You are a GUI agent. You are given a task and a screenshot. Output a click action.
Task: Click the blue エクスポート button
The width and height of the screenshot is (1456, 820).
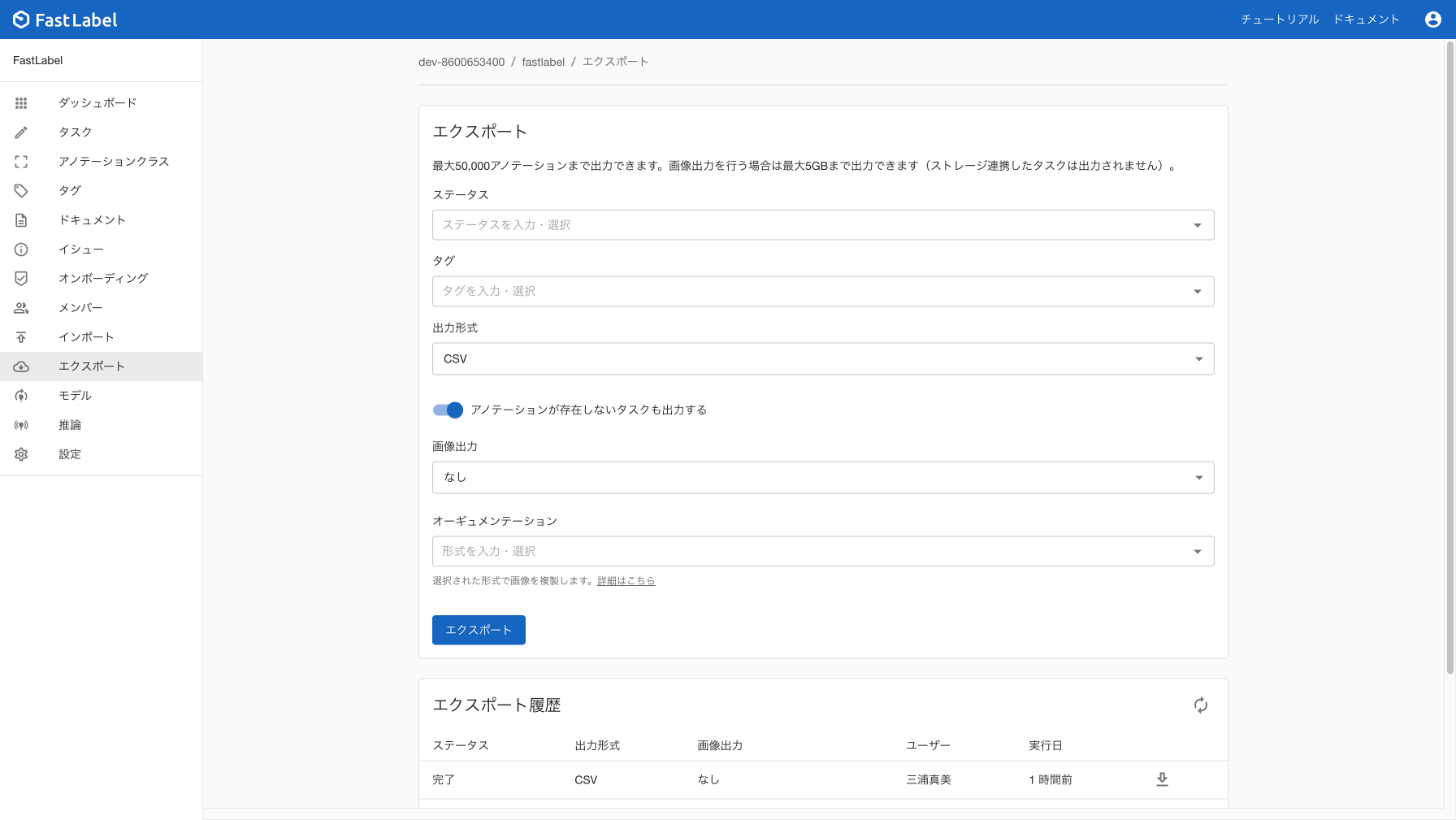click(479, 630)
